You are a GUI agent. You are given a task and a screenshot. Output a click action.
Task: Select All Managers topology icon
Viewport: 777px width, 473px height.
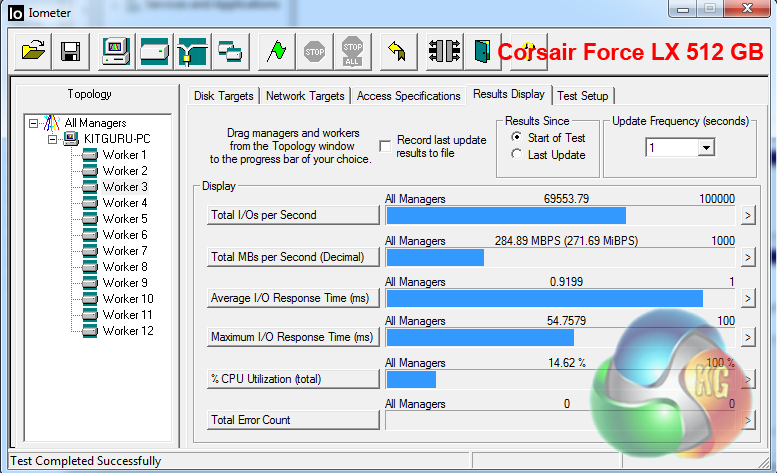coord(52,123)
